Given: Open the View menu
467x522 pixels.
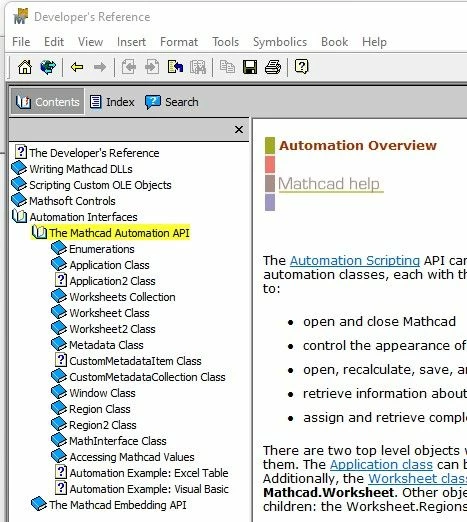Looking at the screenshot, I should [x=90, y=42].
